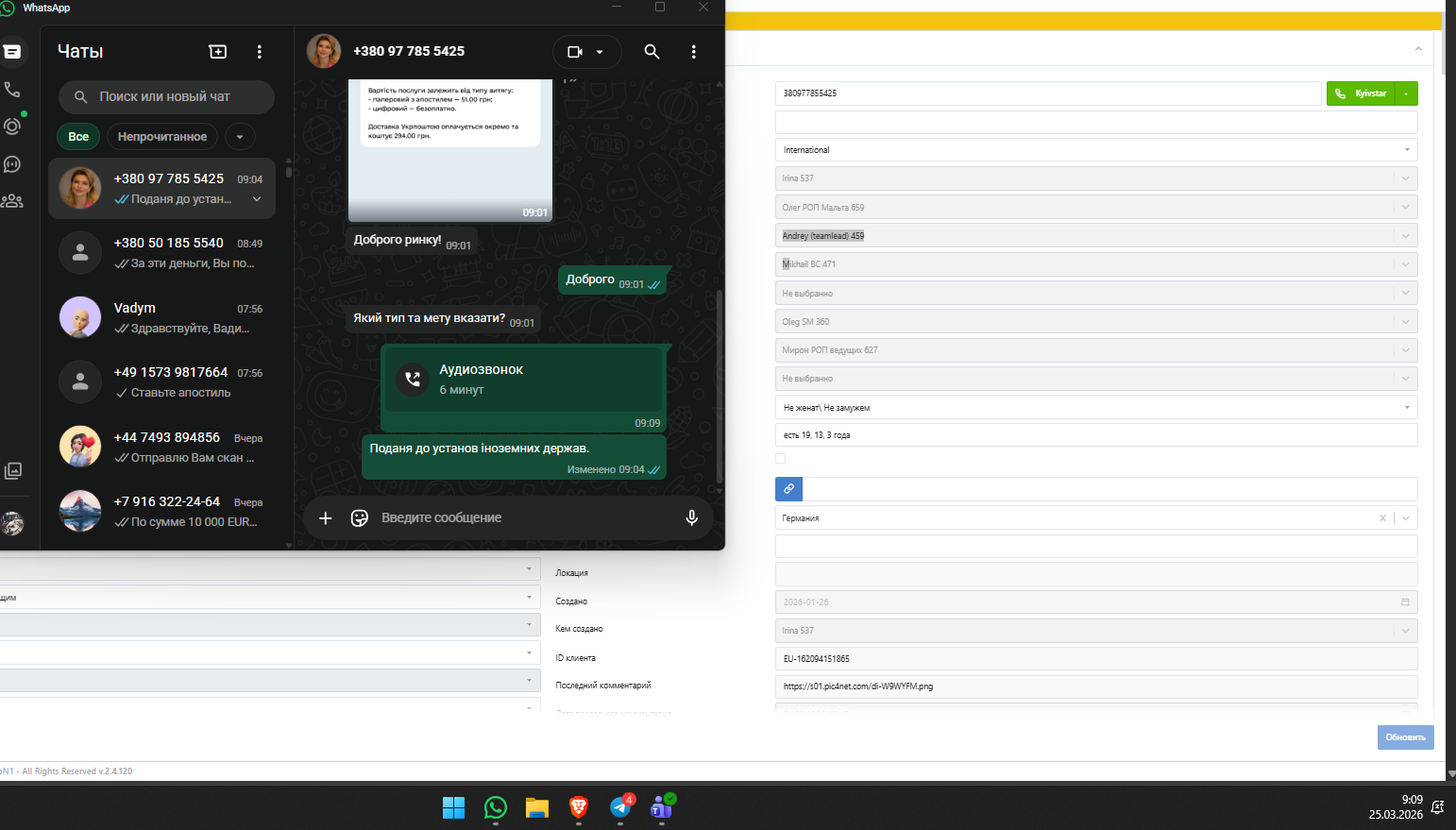Open the chevron menu on the +380 97 785 5425 chat
The height and width of the screenshot is (830, 1456).
(x=257, y=199)
